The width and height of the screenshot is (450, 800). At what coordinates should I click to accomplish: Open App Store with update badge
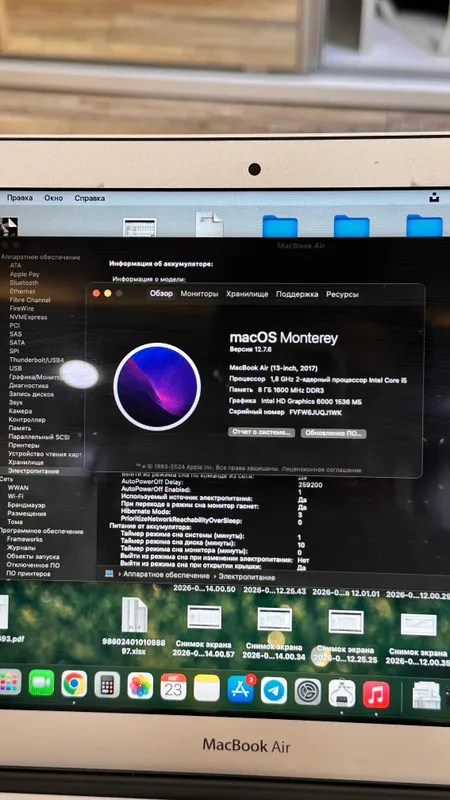click(241, 689)
